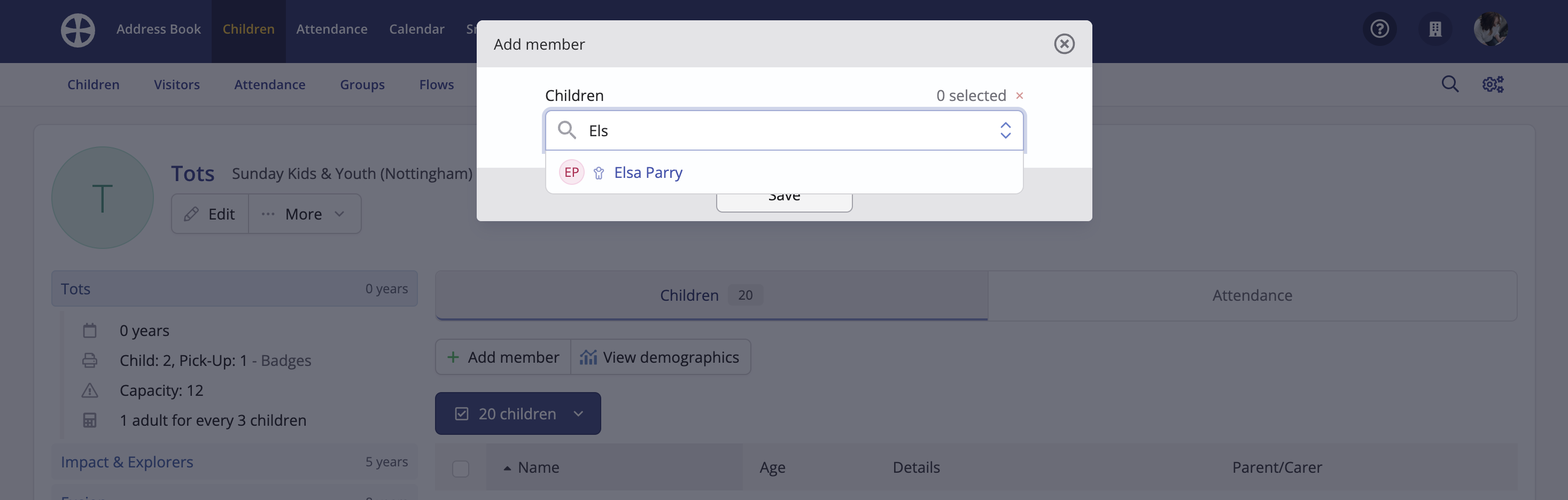
Task: Click the ChurchSuite logo icon
Action: (78, 30)
